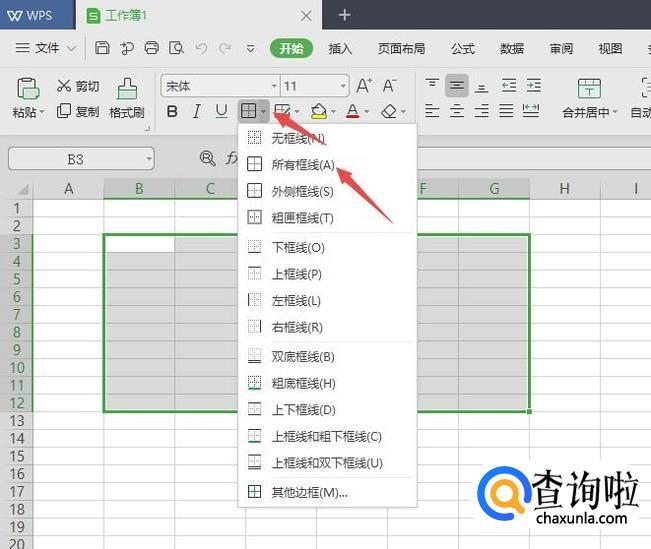Decrease font size with A- icon

point(389,86)
